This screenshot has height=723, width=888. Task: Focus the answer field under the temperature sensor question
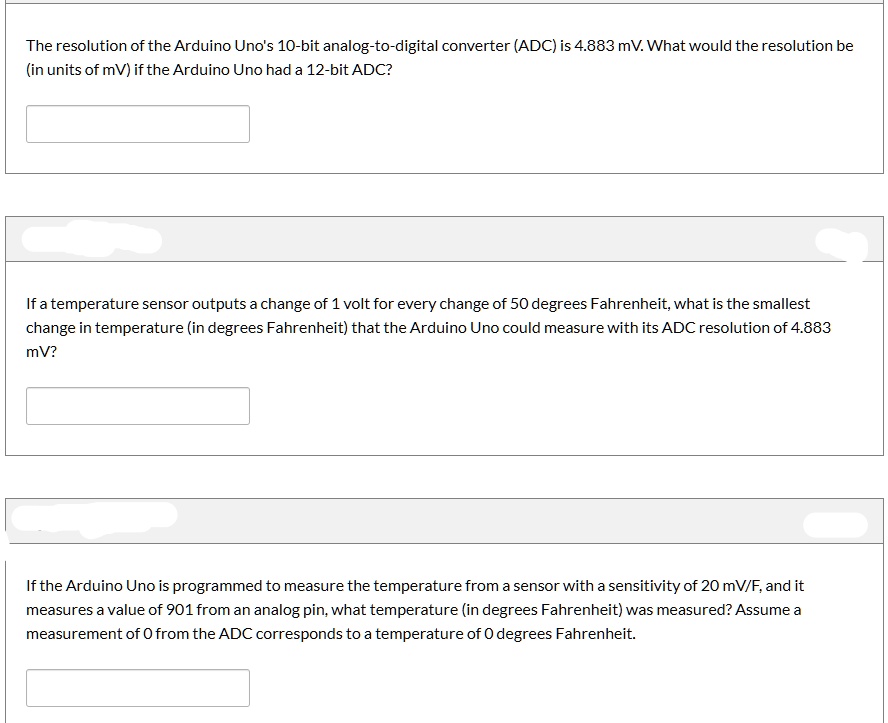(138, 406)
